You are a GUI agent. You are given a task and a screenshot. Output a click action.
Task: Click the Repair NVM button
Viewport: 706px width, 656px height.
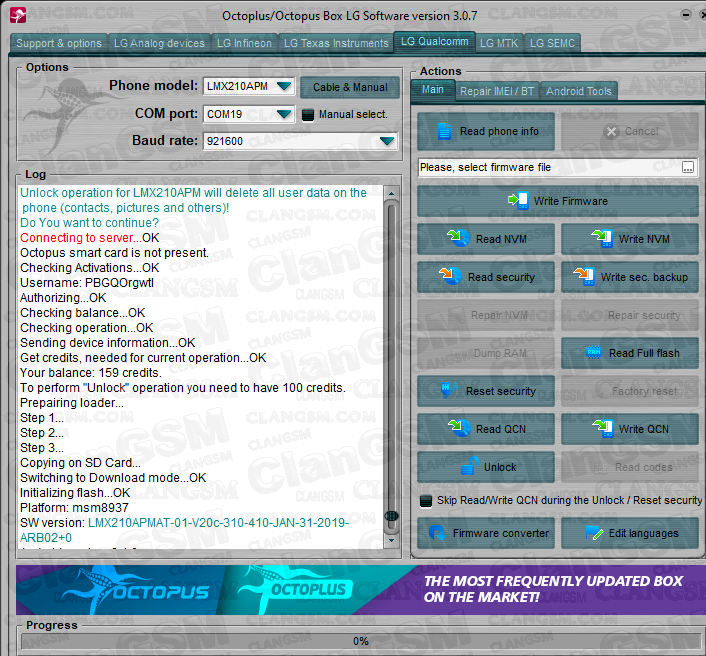point(486,315)
